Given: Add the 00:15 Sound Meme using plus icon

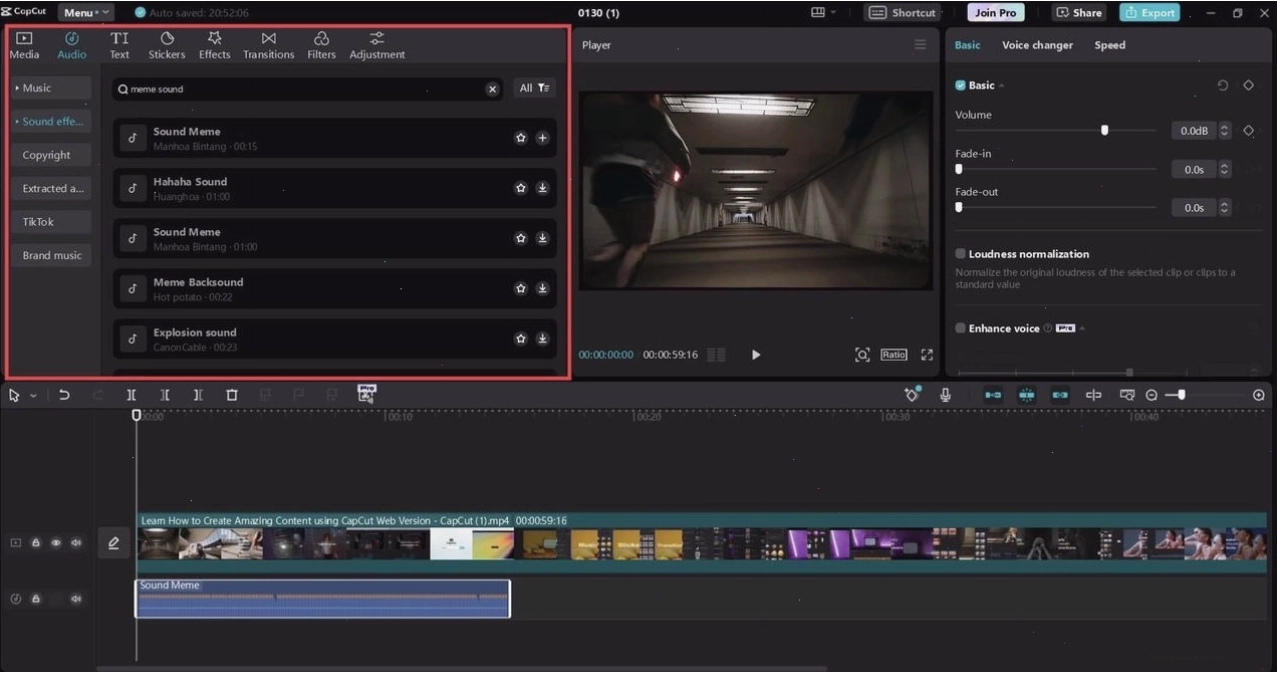Looking at the screenshot, I should coord(543,138).
